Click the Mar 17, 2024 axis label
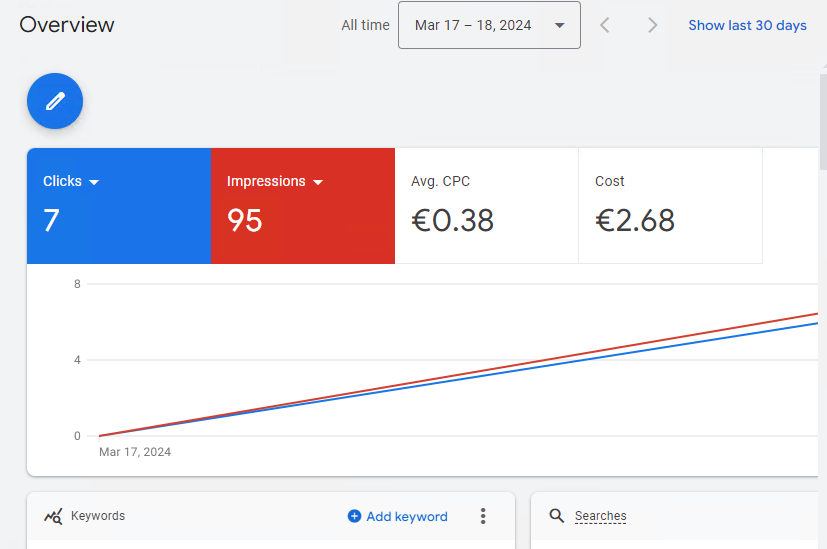The image size is (827, 549). (135, 452)
